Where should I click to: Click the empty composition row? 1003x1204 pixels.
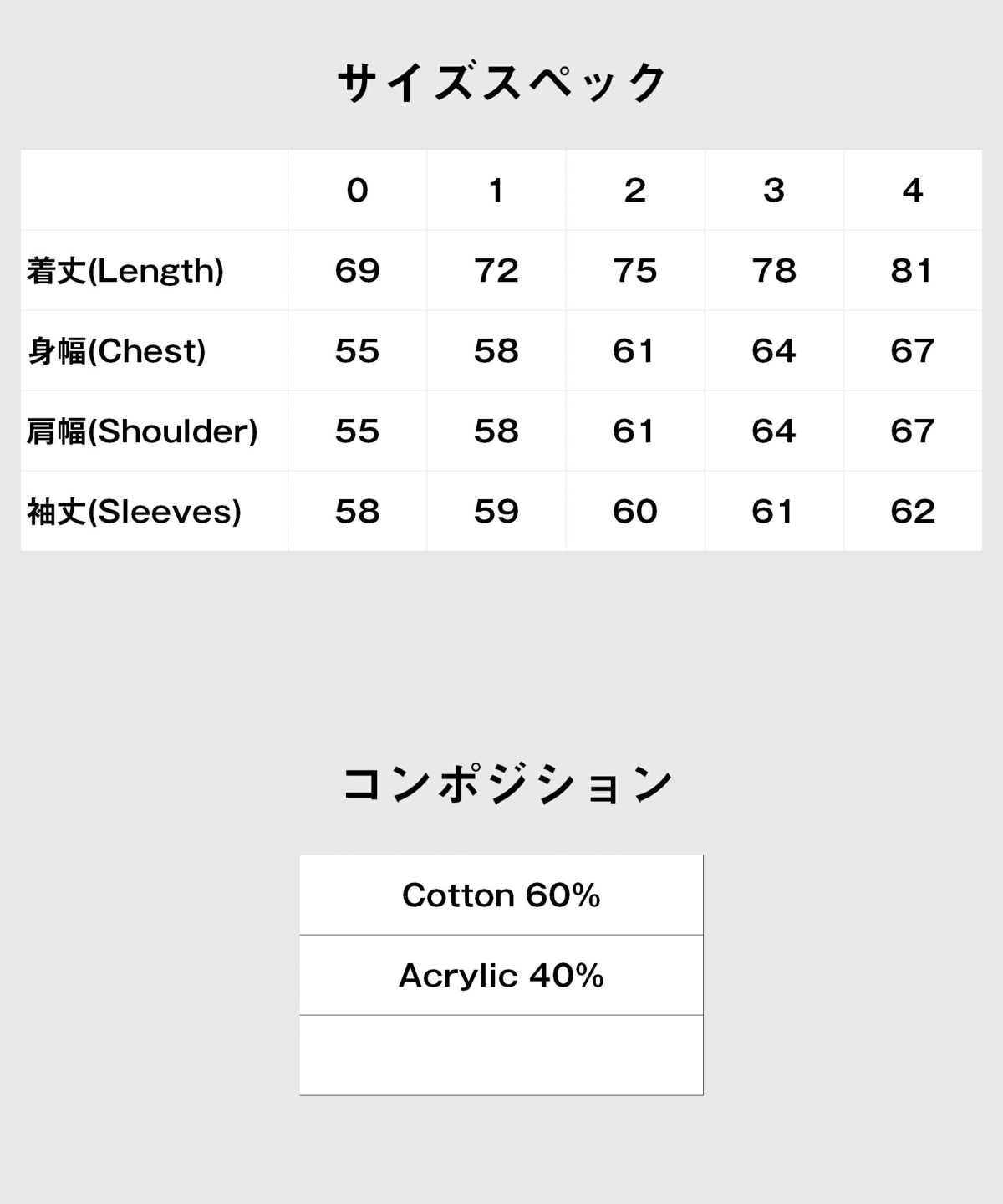click(x=501, y=1055)
